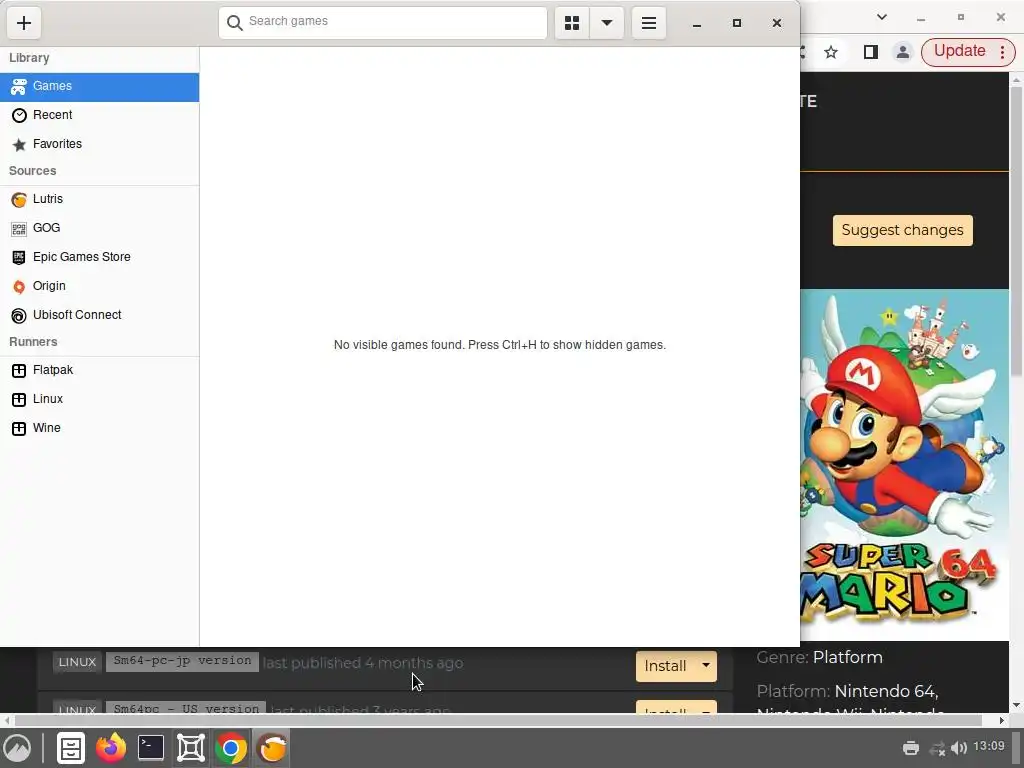Click the 13:09 clock in the tray
The image size is (1024, 768).
click(989, 746)
